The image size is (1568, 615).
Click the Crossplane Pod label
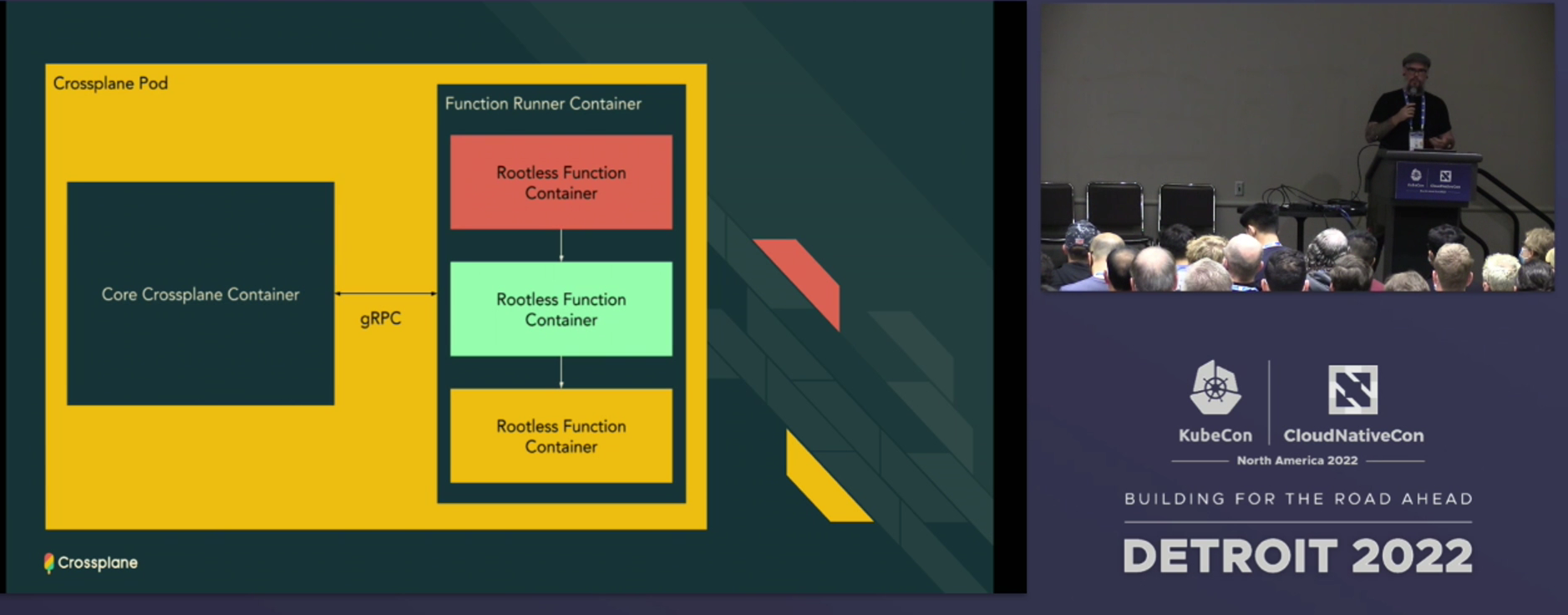tap(110, 84)
